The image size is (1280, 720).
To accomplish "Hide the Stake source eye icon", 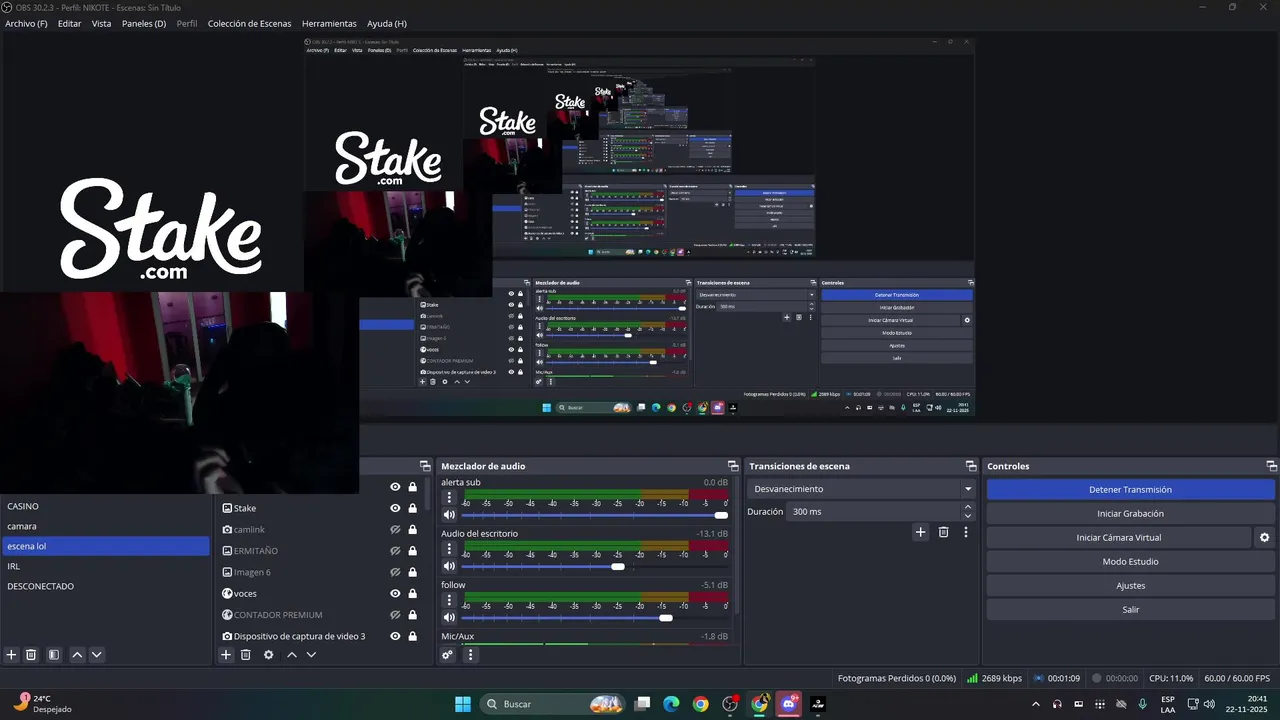I will click(x=395, y=508).
